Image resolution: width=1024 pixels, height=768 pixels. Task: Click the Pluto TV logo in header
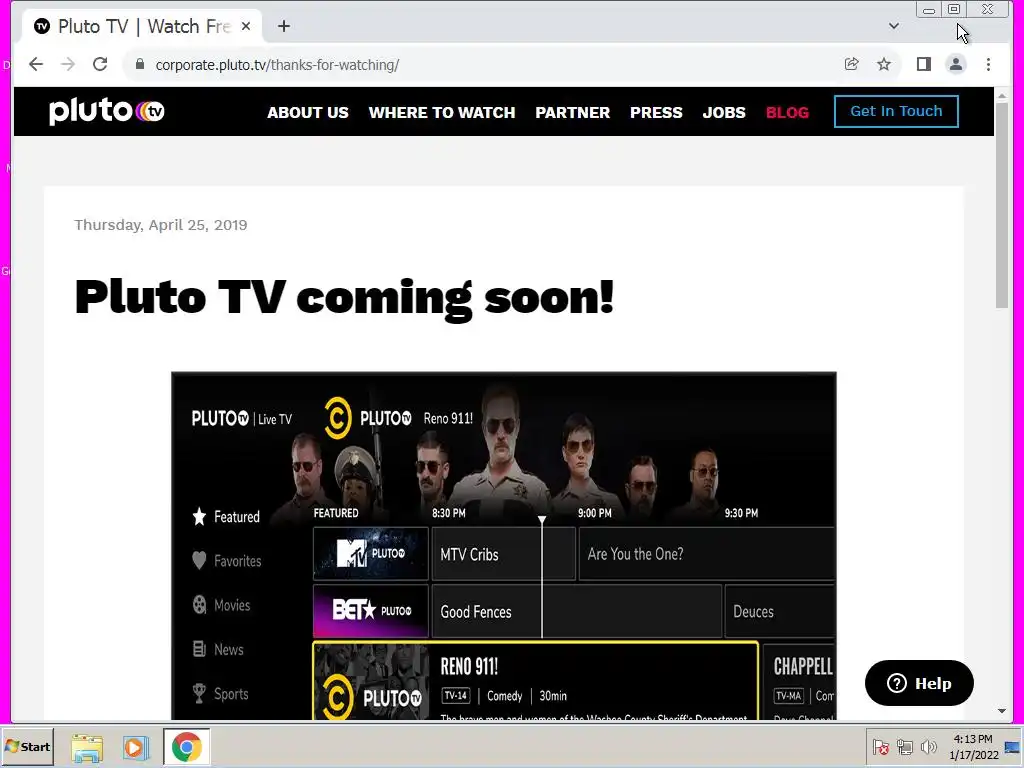coord(106,111)
